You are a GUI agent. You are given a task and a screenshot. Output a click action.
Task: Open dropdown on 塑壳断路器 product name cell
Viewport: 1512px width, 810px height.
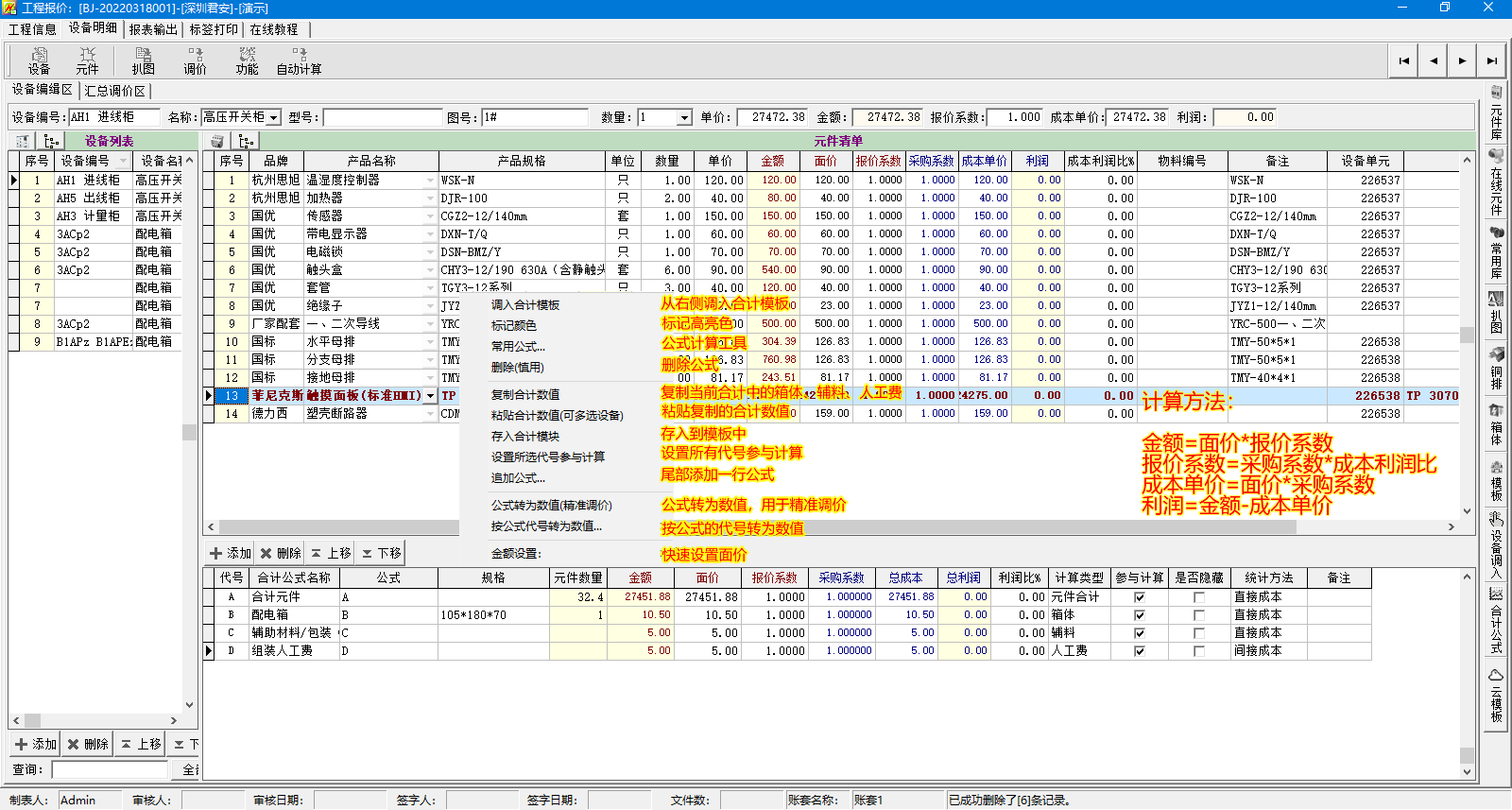click(x=431, y=414)
